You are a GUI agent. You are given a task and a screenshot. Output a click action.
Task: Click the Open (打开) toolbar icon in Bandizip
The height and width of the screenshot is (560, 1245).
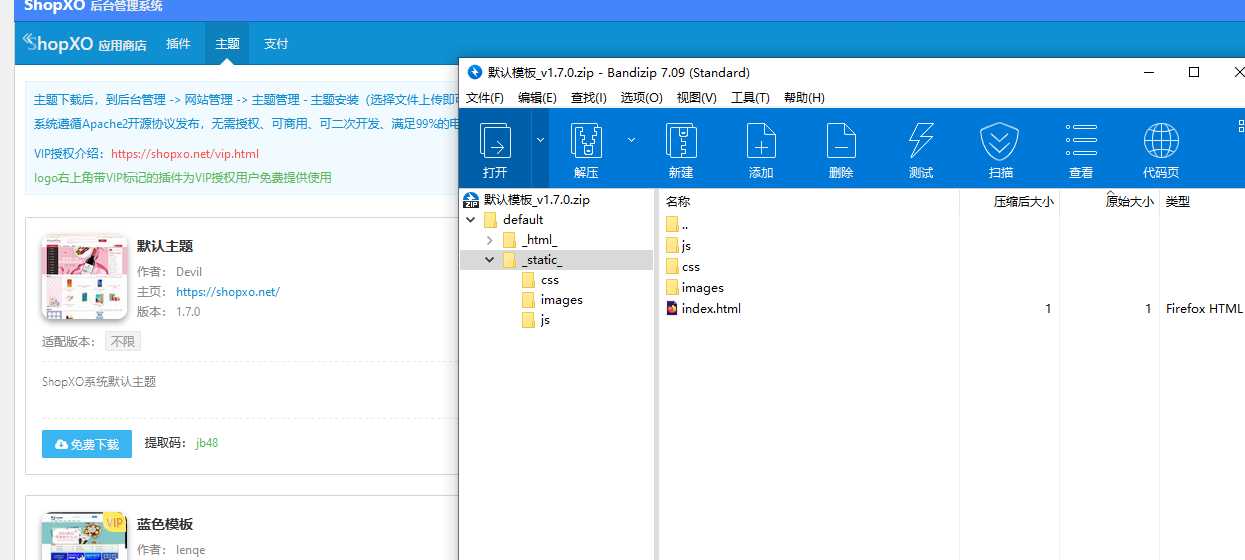[496, 148]
